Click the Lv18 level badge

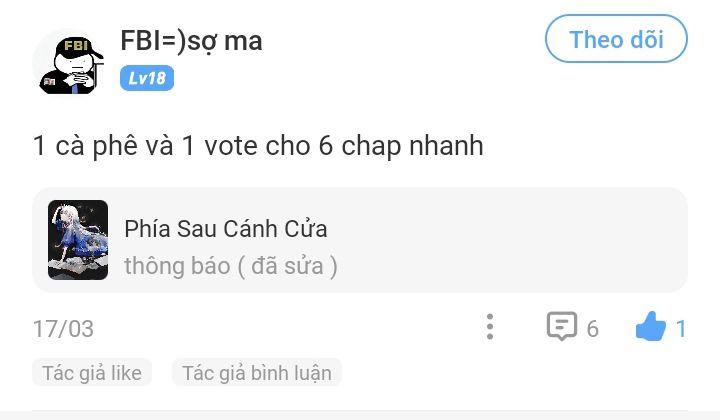tap(146, 78)
